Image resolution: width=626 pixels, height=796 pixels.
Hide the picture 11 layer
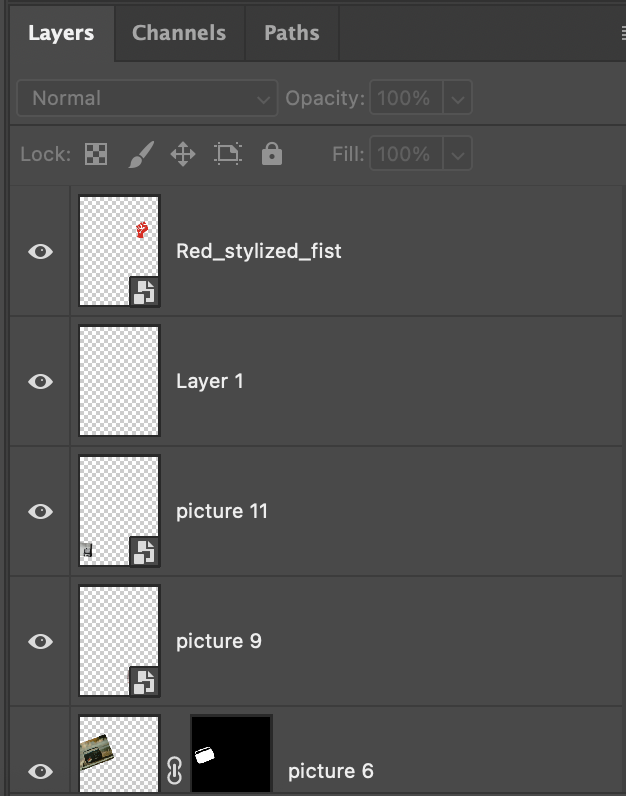(41, 511)
